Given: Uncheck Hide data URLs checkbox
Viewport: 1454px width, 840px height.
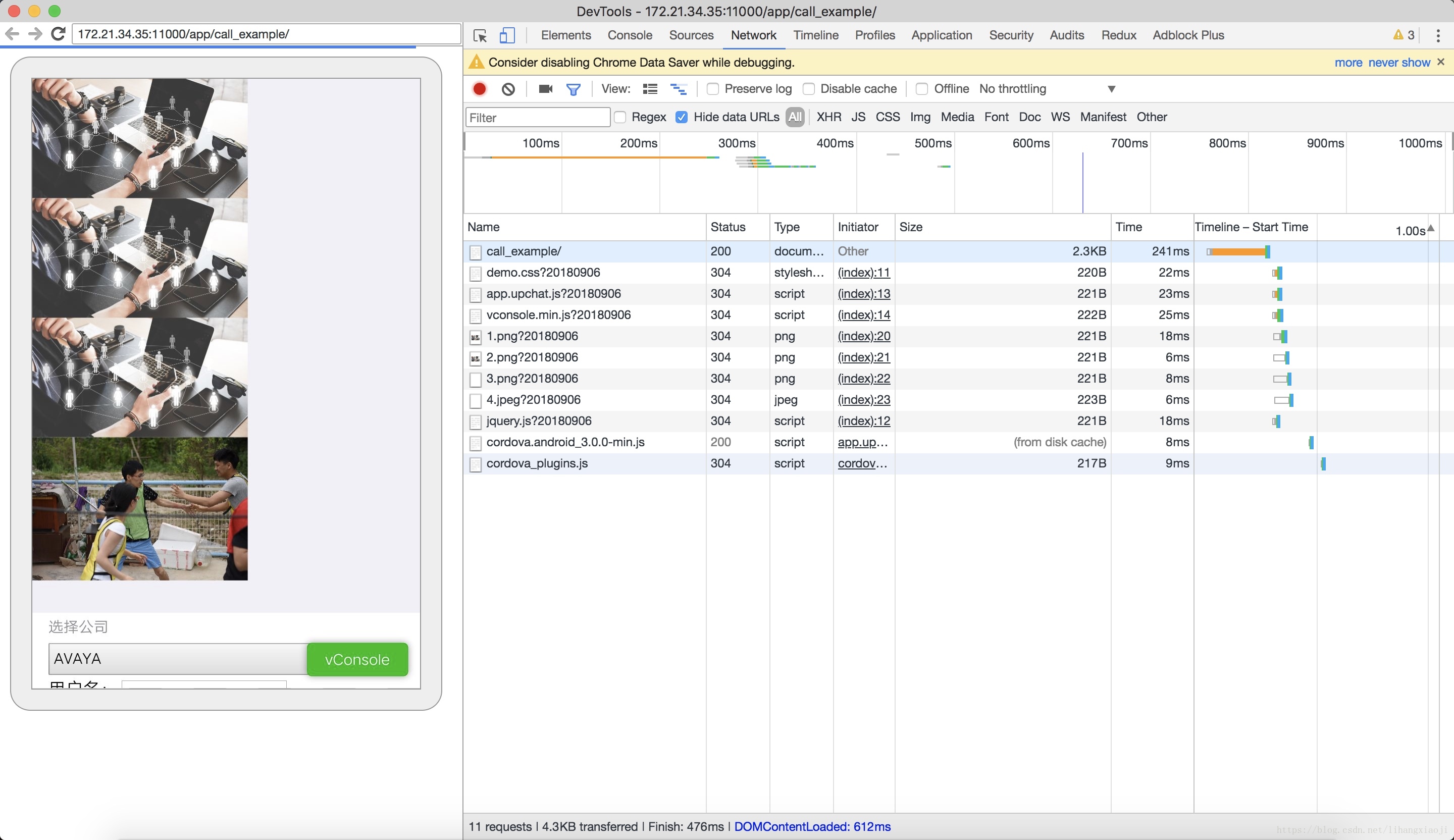Looking at the screenshot, I should [682, 117].
